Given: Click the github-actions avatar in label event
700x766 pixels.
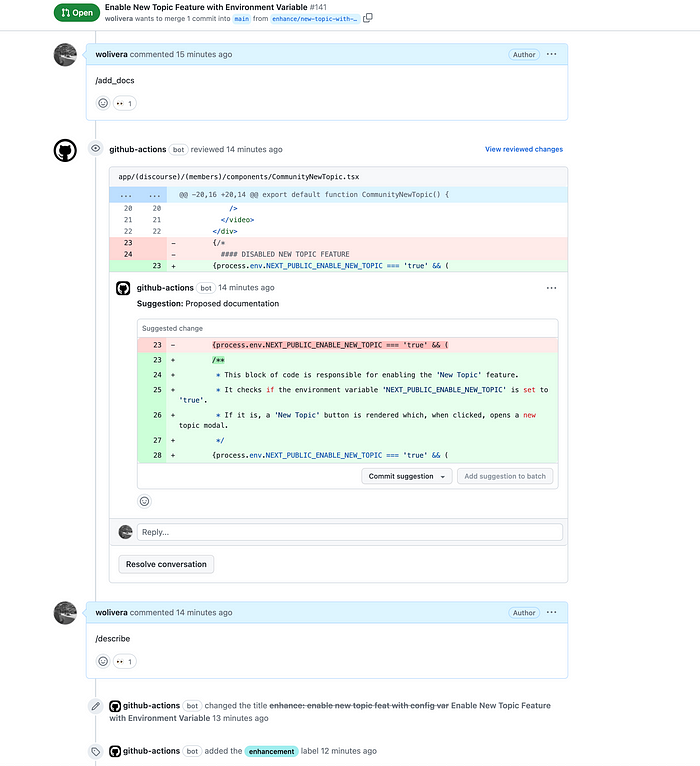Looking at the screenshot, I should [x=115, y=751].
